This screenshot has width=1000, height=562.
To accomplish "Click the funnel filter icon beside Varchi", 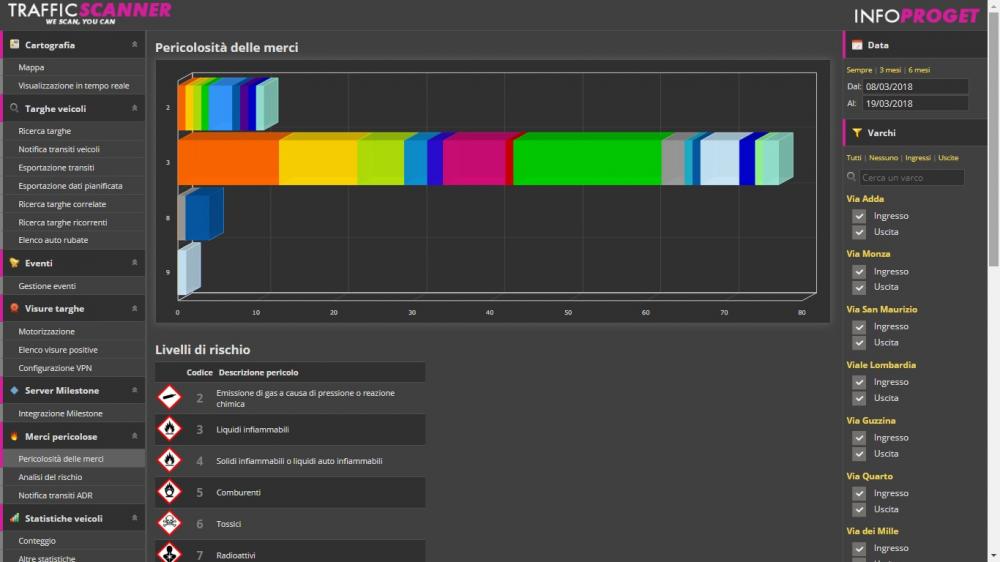I will coord(857,132).
